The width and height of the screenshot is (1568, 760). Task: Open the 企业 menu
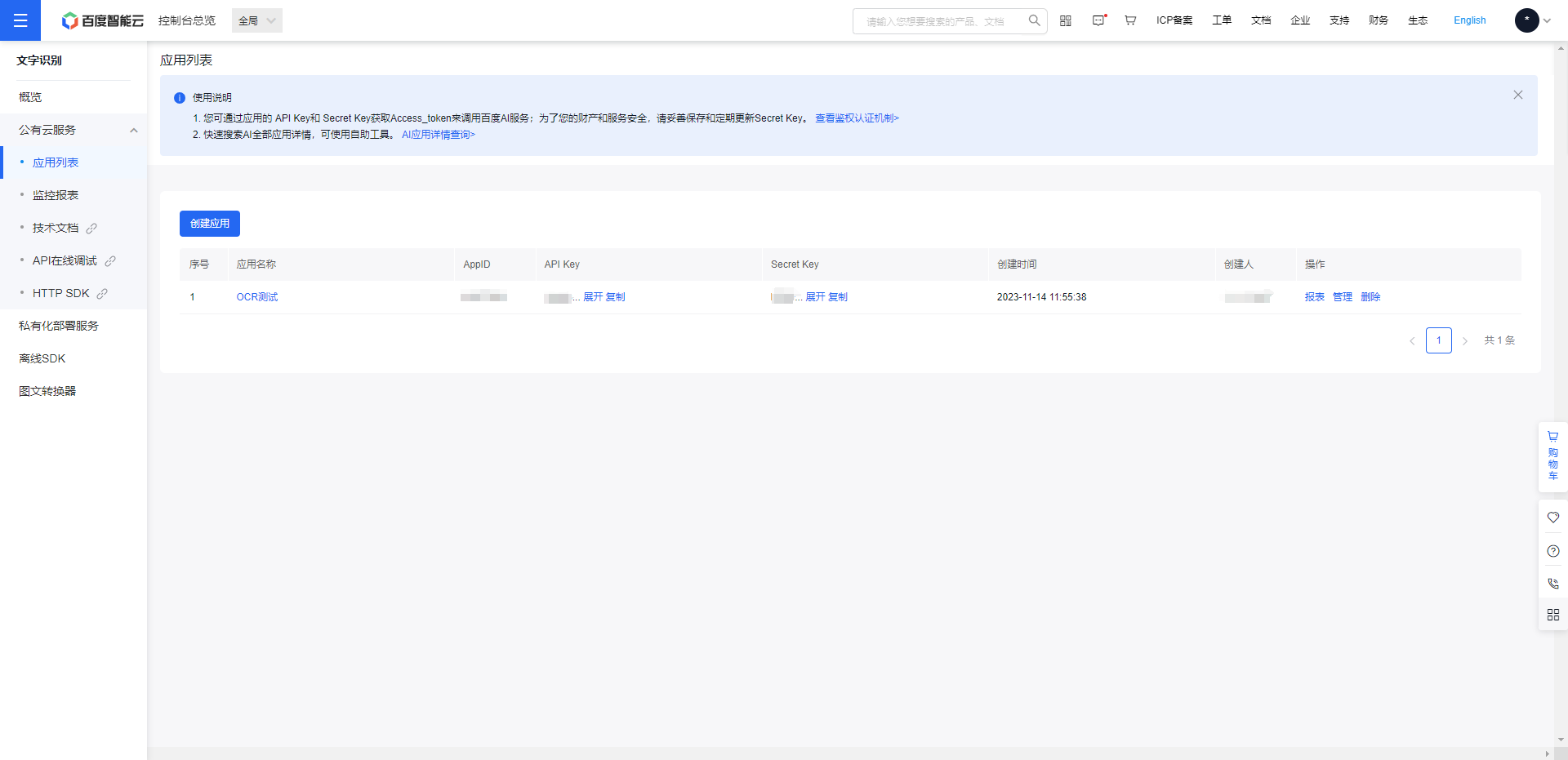[x=1300, y=20]
